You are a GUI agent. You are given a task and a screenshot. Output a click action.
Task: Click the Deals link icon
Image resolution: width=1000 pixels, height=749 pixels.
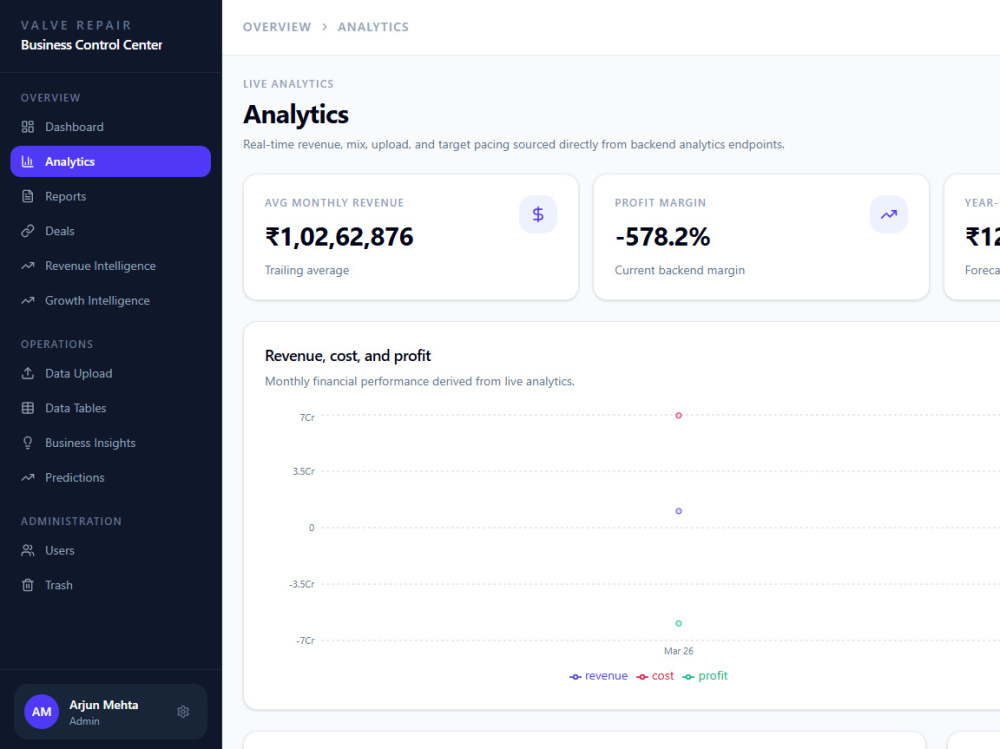tap(27, 231)
